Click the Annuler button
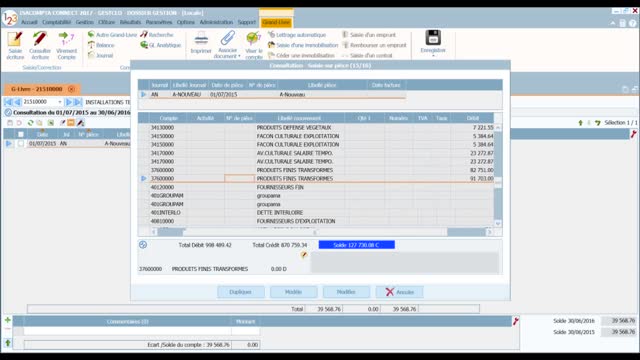Screen dimensions: 640x360 [400, 292]
